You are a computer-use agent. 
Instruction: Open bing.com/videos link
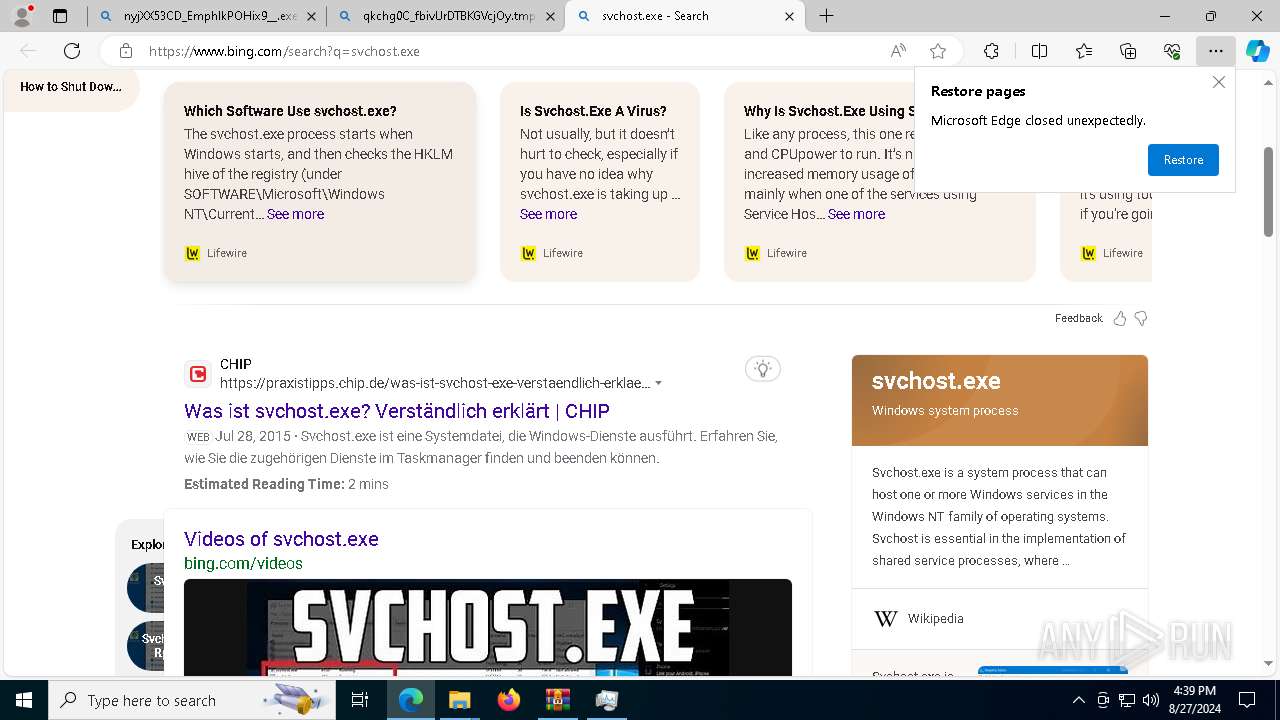point(243,563)
